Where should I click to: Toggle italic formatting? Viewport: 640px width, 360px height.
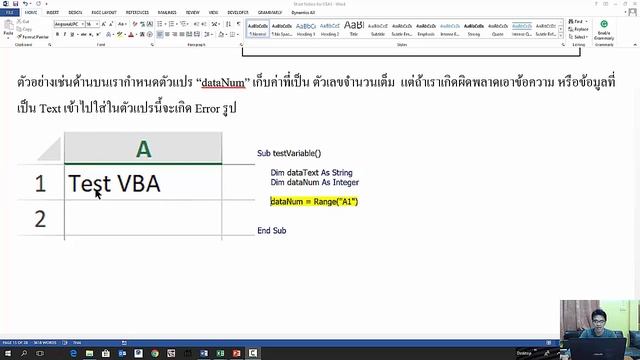pyautogui.click(x=64, y=35)
